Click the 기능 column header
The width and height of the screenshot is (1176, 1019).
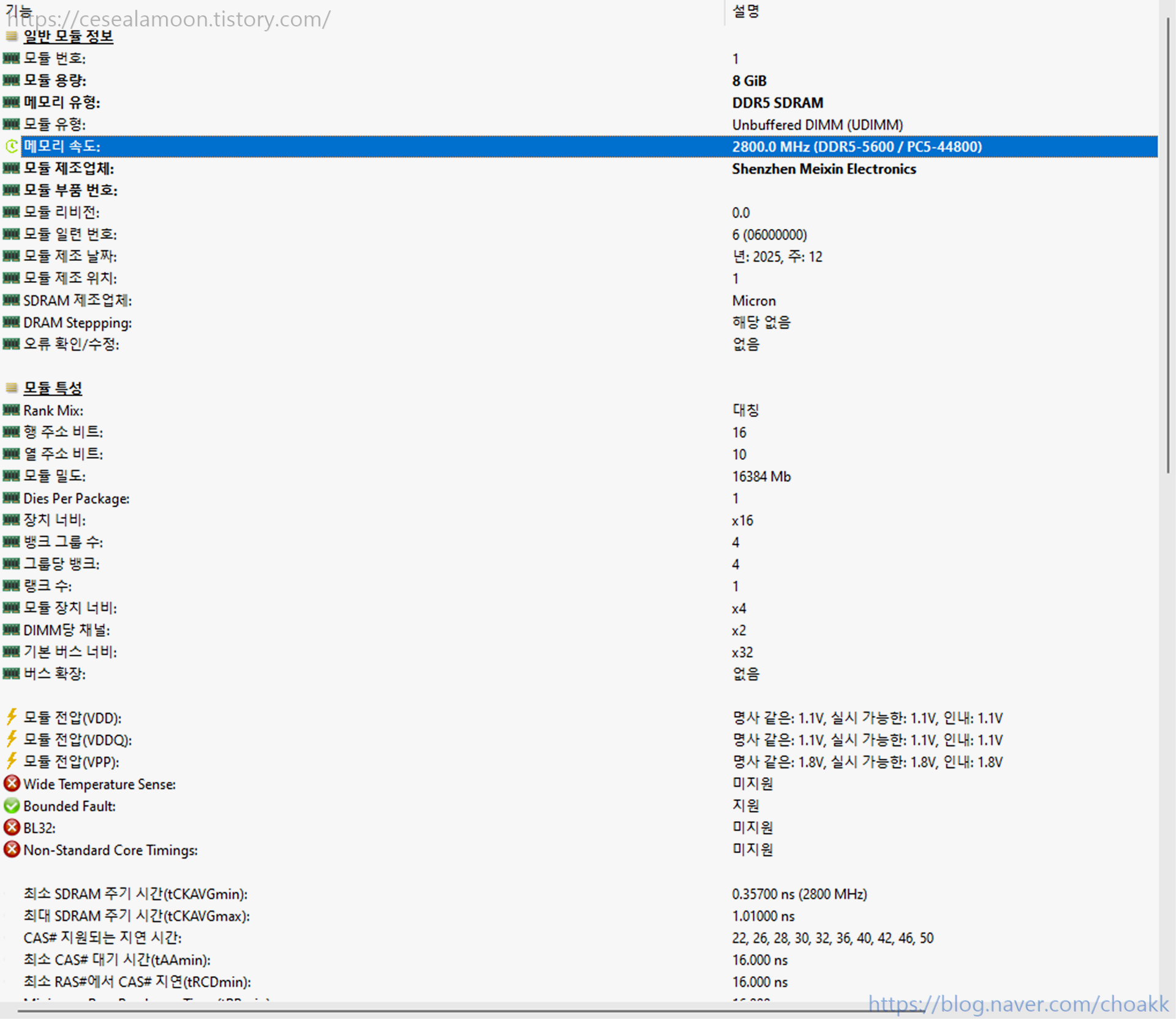pyautogui.click(x=18, y=10)
